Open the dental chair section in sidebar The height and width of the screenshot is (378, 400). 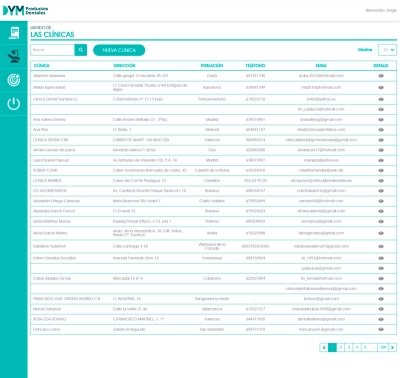(14, 57)
